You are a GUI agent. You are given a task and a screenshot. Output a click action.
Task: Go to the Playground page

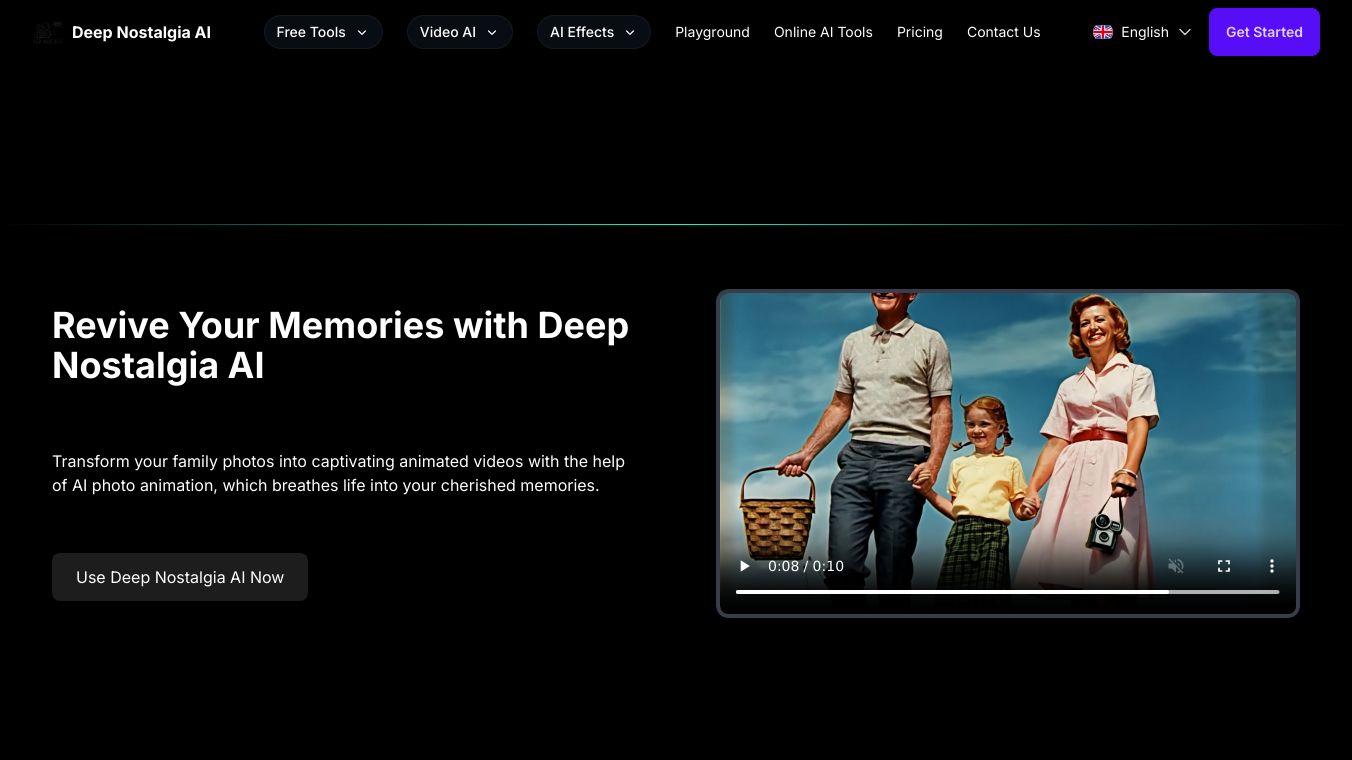(712, 32)
